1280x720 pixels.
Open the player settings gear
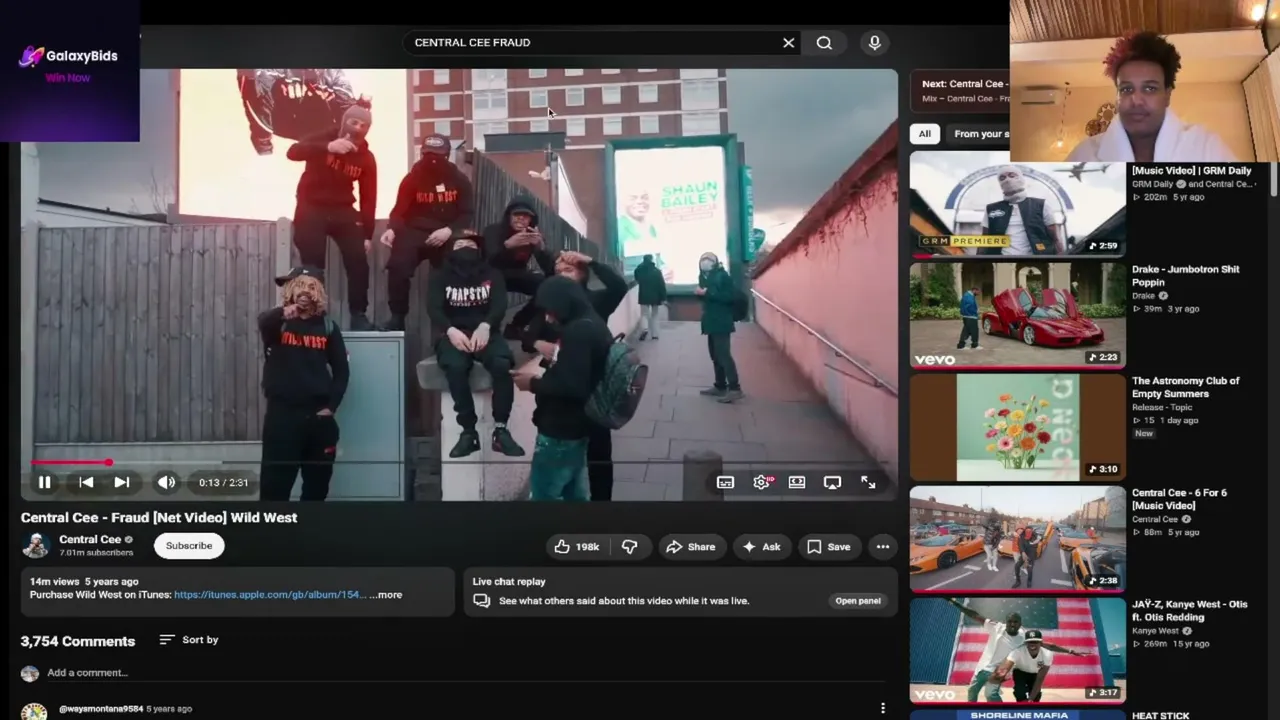tap(762, 482)
